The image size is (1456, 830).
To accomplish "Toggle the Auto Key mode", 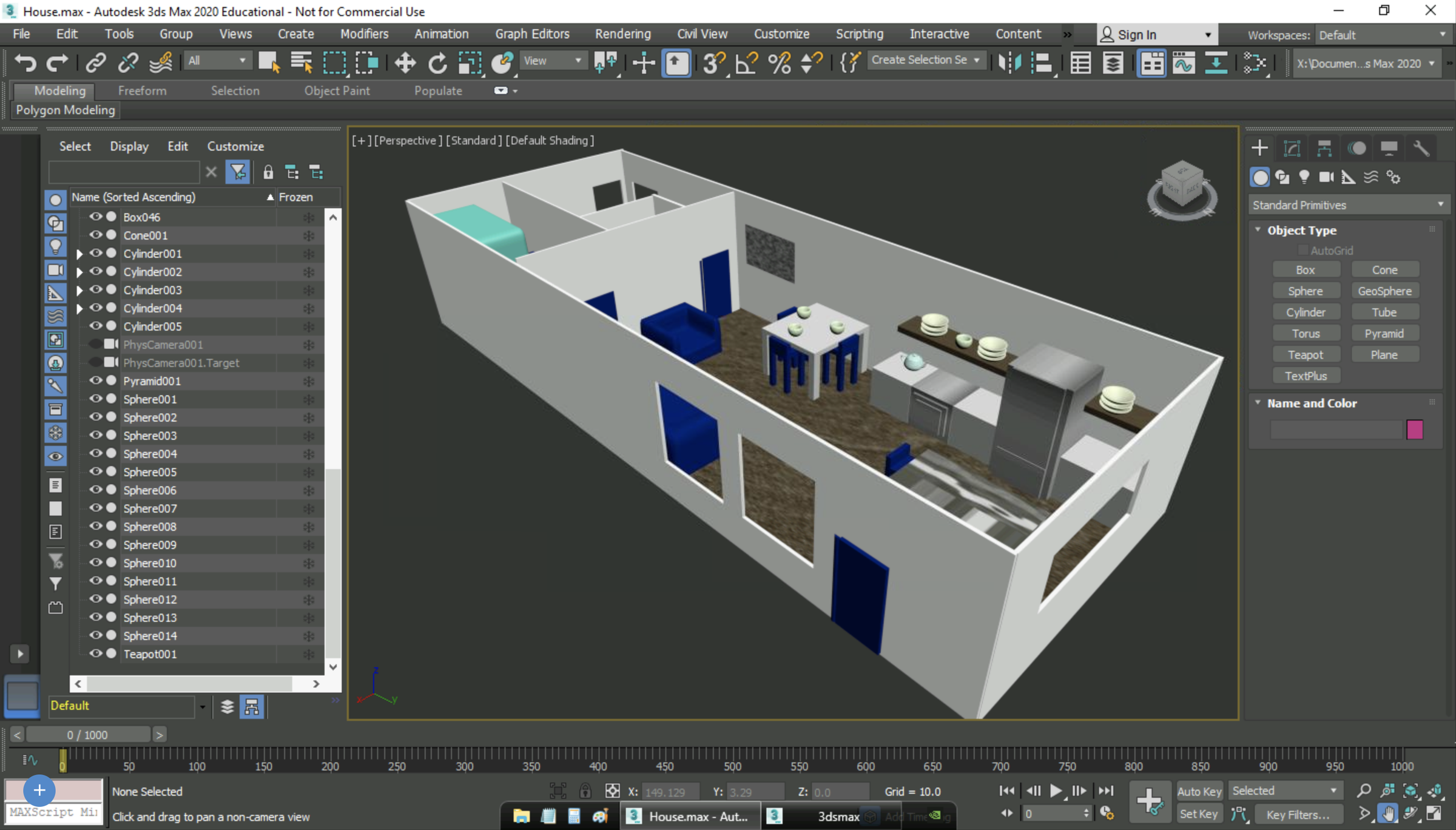I will [1199, 791].
